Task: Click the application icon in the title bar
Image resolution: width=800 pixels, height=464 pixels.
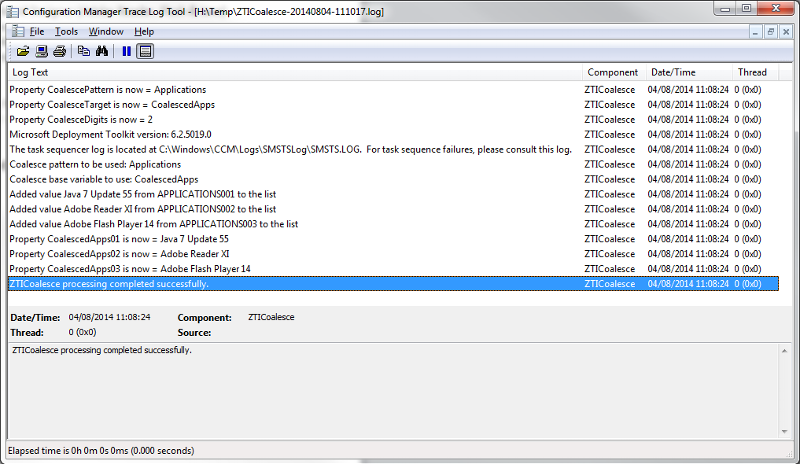Action: point(13,11)
